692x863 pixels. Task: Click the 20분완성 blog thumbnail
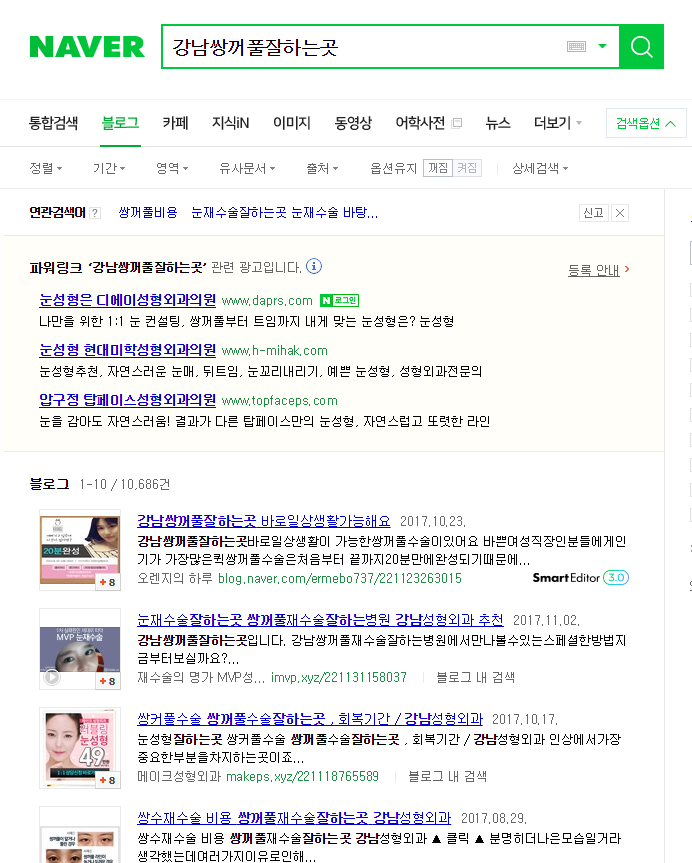(x=80, y=550)
